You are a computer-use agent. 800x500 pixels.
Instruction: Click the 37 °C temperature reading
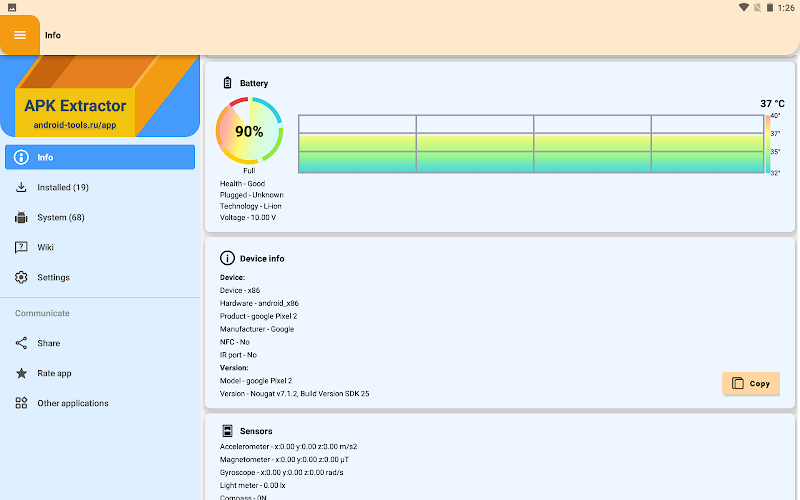(772, 104)
